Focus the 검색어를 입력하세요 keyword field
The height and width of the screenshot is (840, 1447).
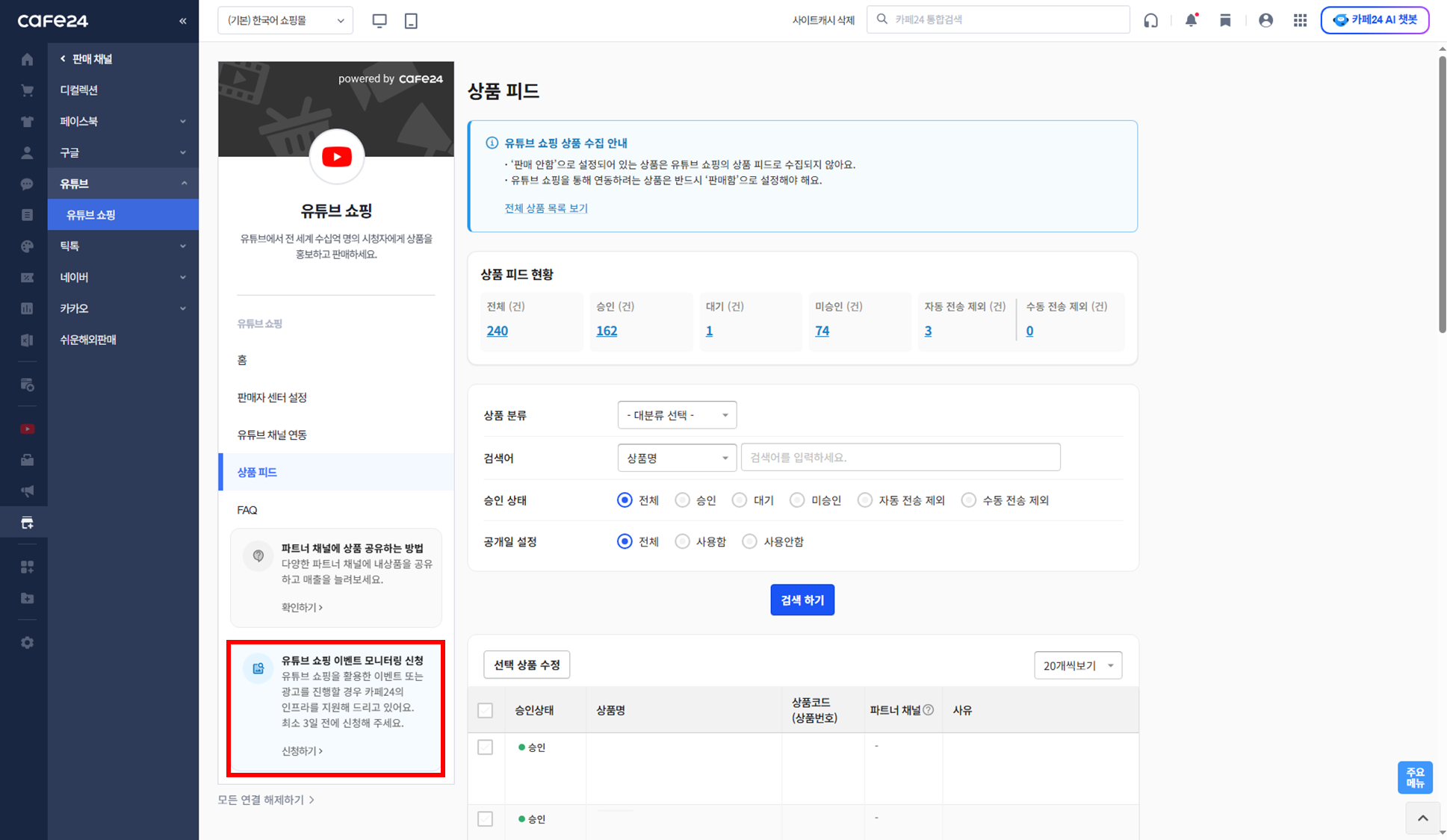click(900, 458)
